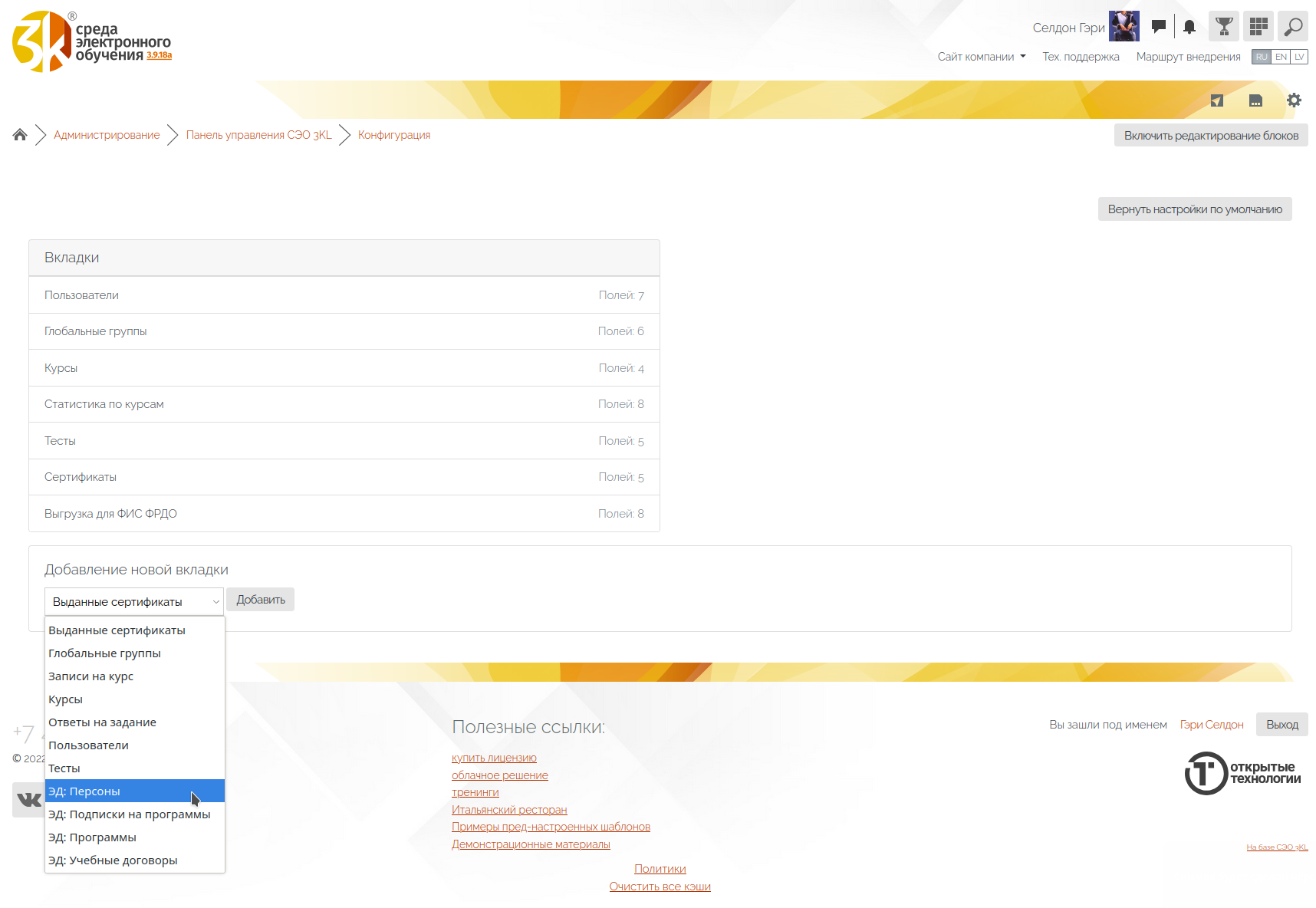Click the search magnifier icon
This screenshot has width=1316, height=908.
point(1293,27)
